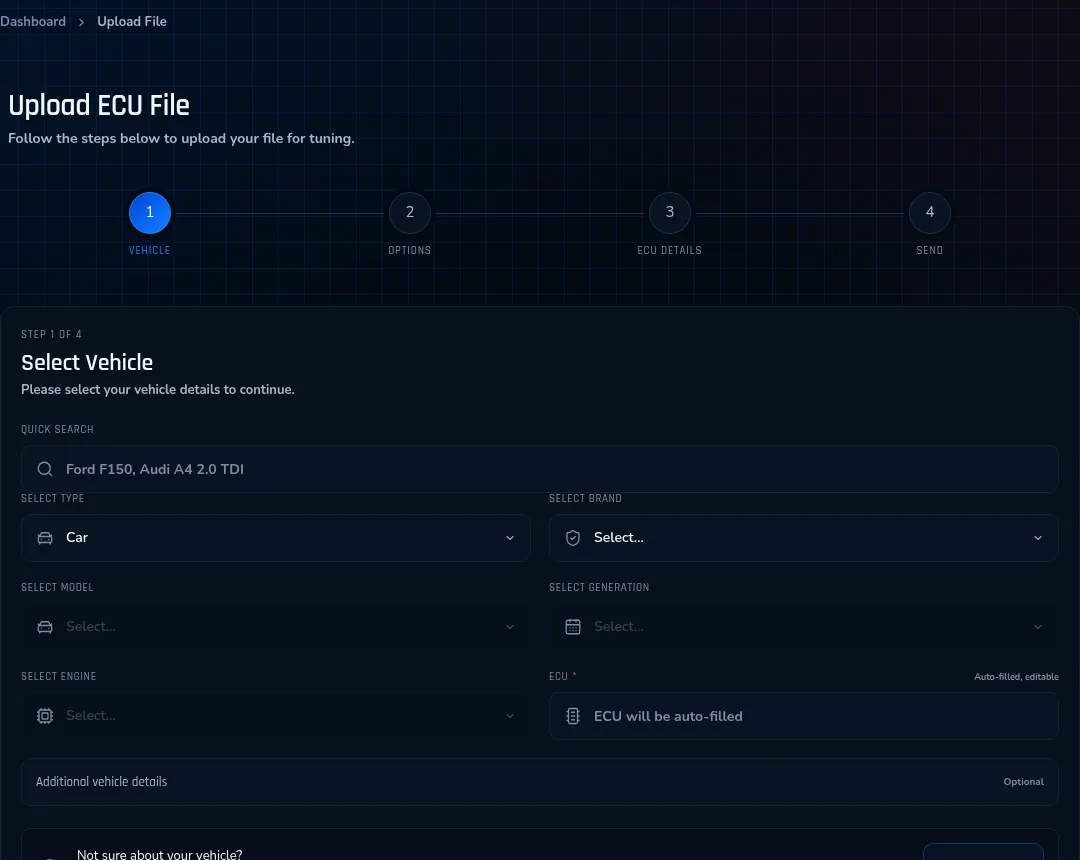
Task: Click the calendar icon in Select Generation
Action: tap(572, 627)
